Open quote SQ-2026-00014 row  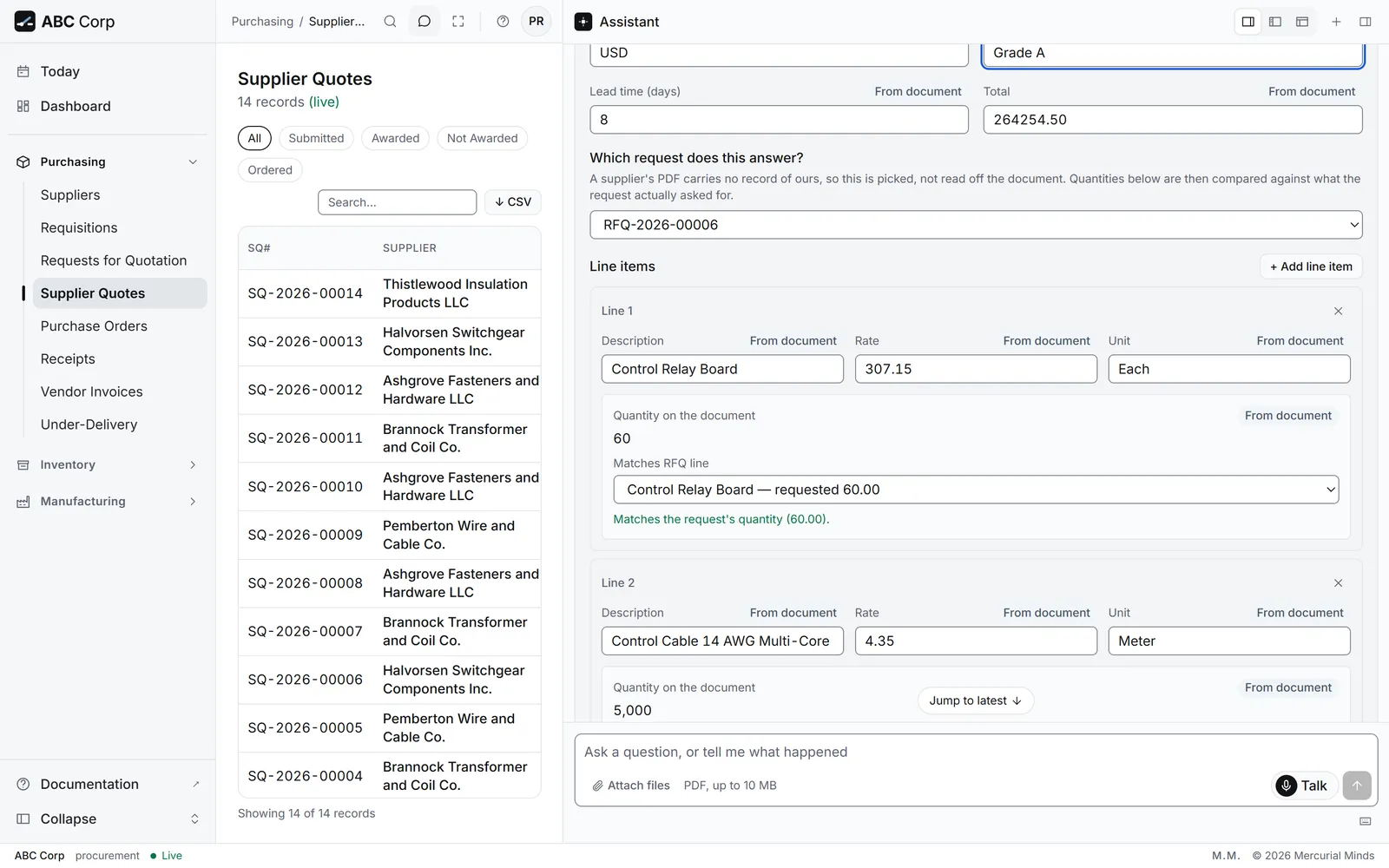(x=390, y=293)
